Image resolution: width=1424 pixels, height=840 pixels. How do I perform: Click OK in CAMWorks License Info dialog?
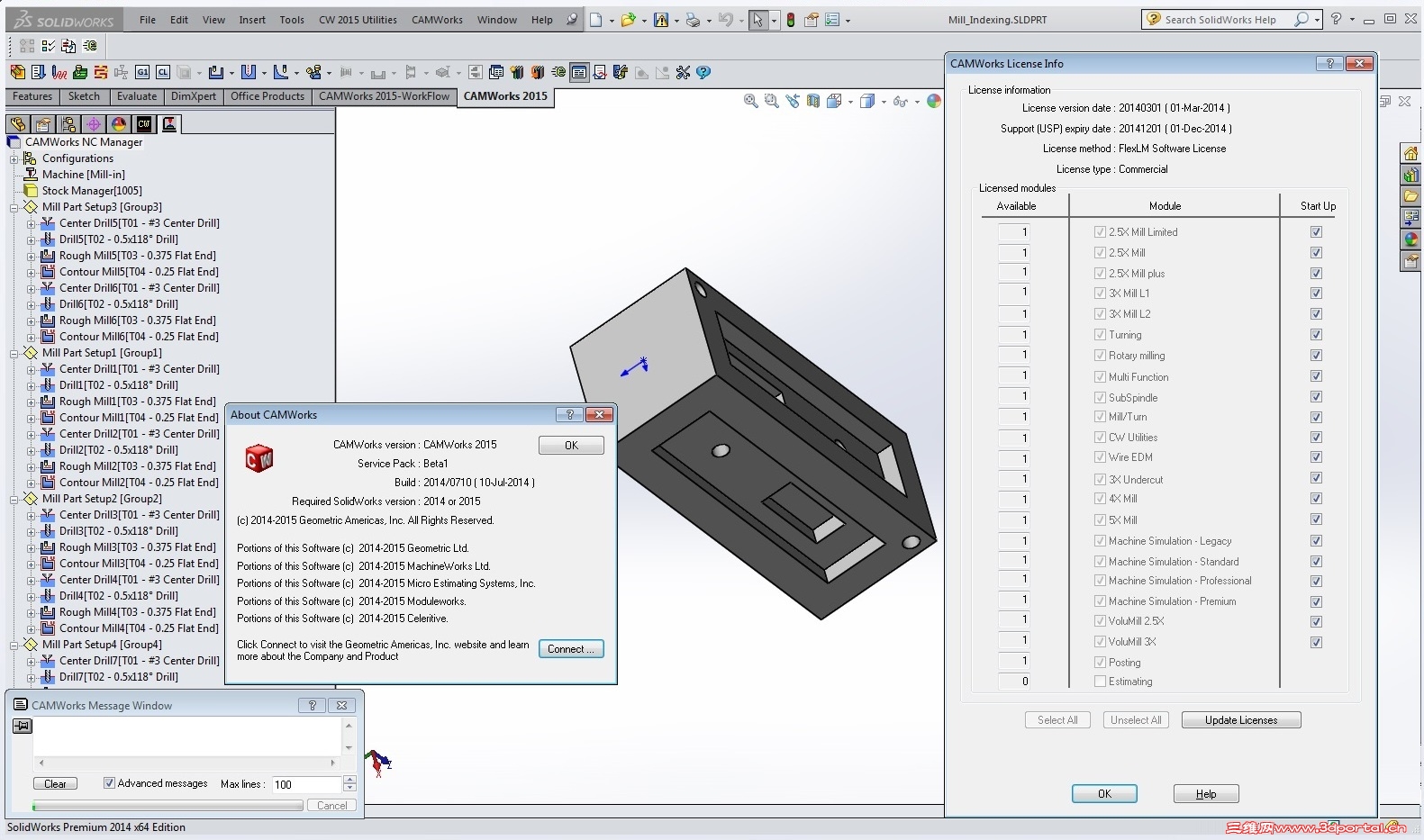point(1104,794)
